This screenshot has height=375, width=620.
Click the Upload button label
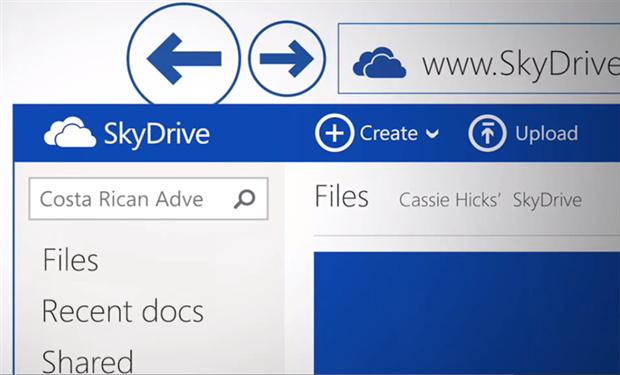pos(546,133)
